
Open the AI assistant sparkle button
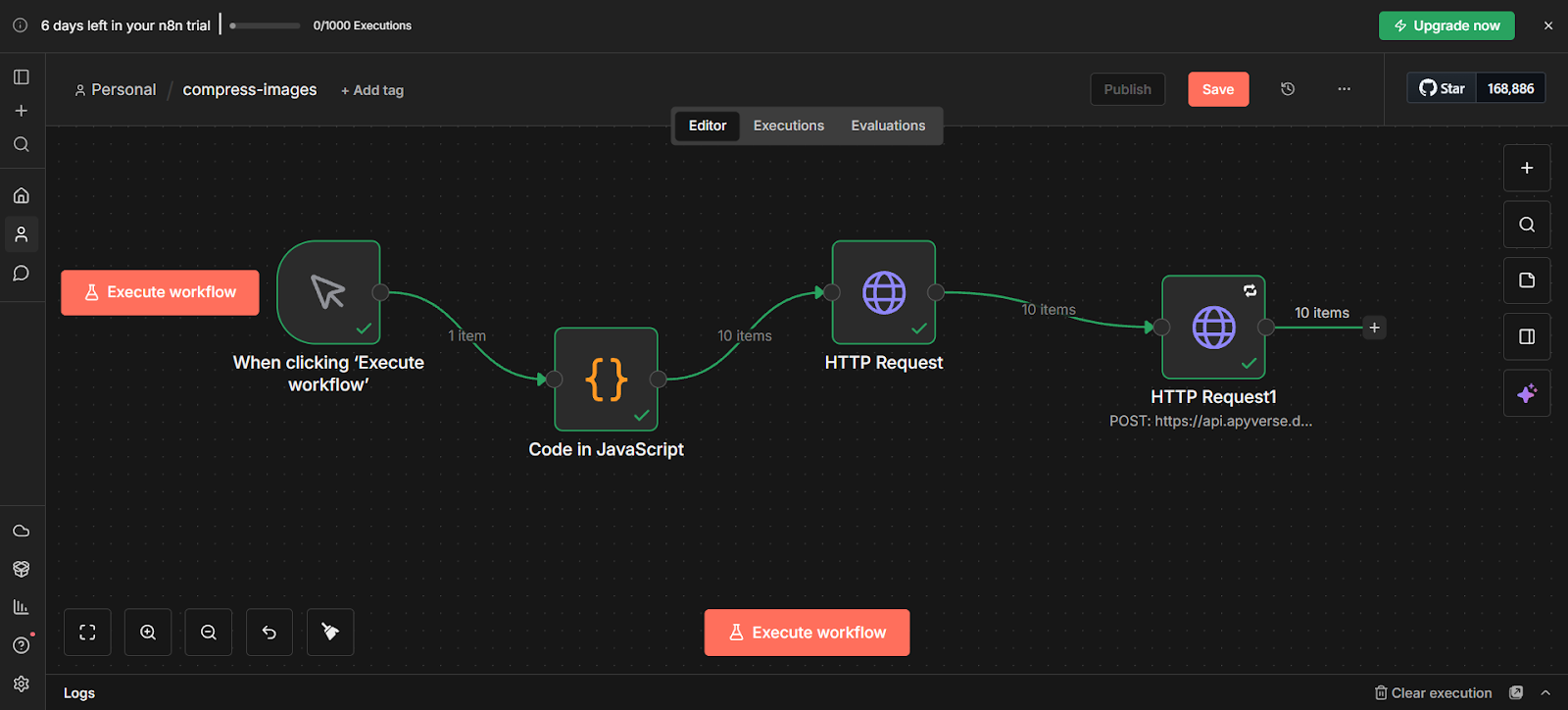pos(1527,393)
